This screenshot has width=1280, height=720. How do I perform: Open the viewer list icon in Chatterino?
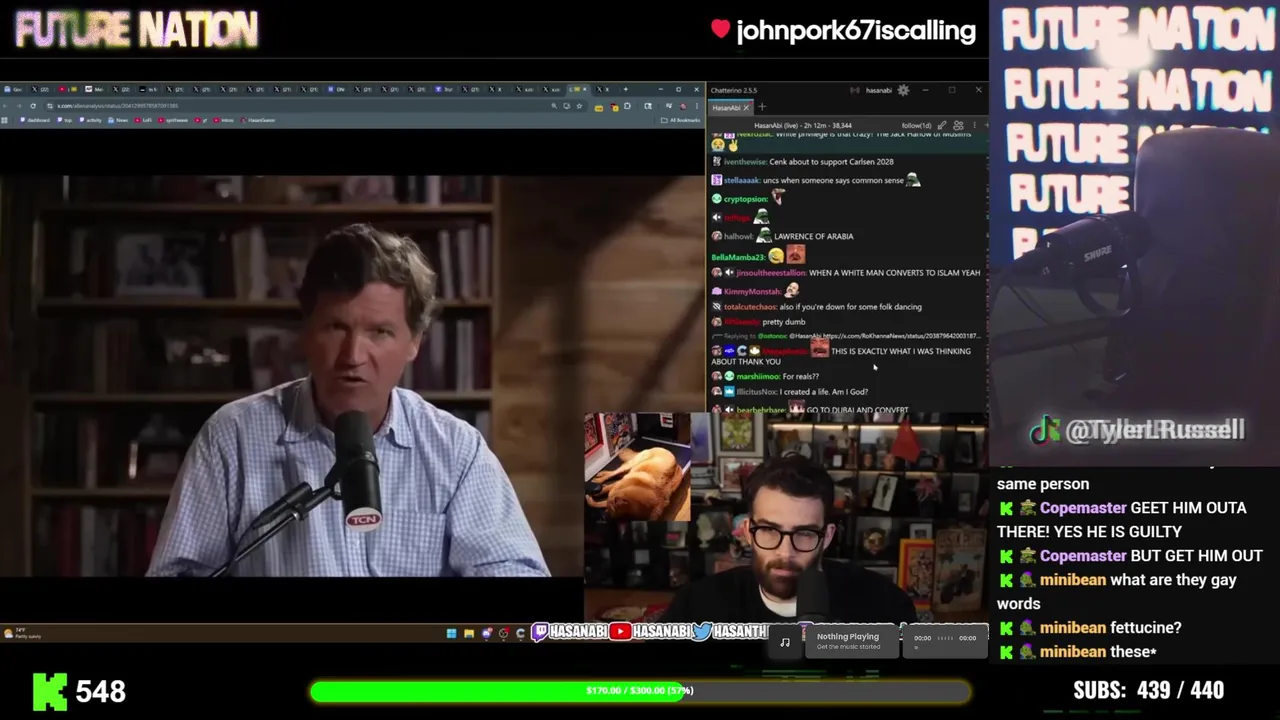point(958,126)
